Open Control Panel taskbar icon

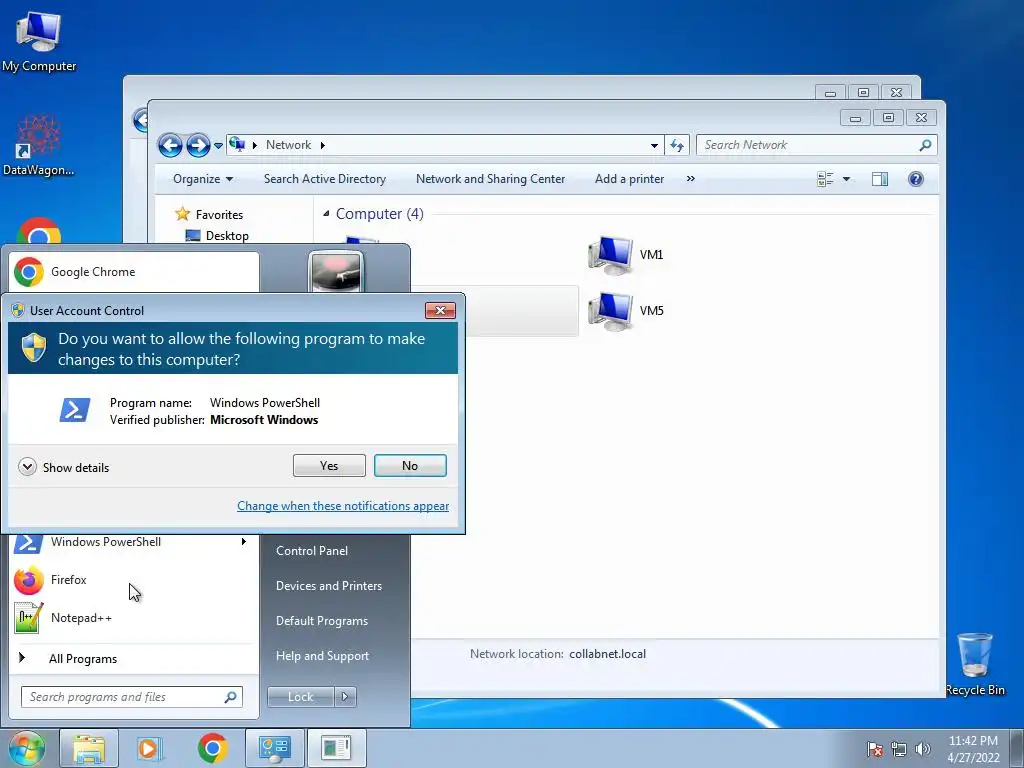pyautogui.click(x=274, y=748)
